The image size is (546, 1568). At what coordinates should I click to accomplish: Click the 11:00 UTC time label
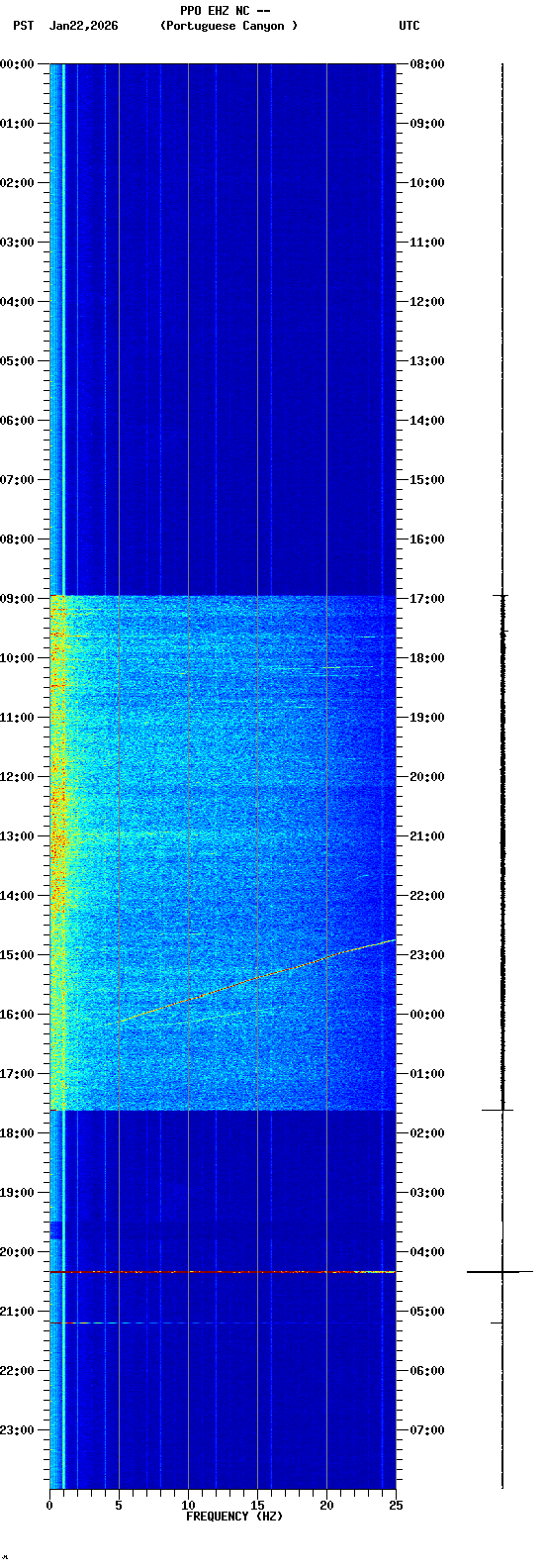tap(427, 243)
